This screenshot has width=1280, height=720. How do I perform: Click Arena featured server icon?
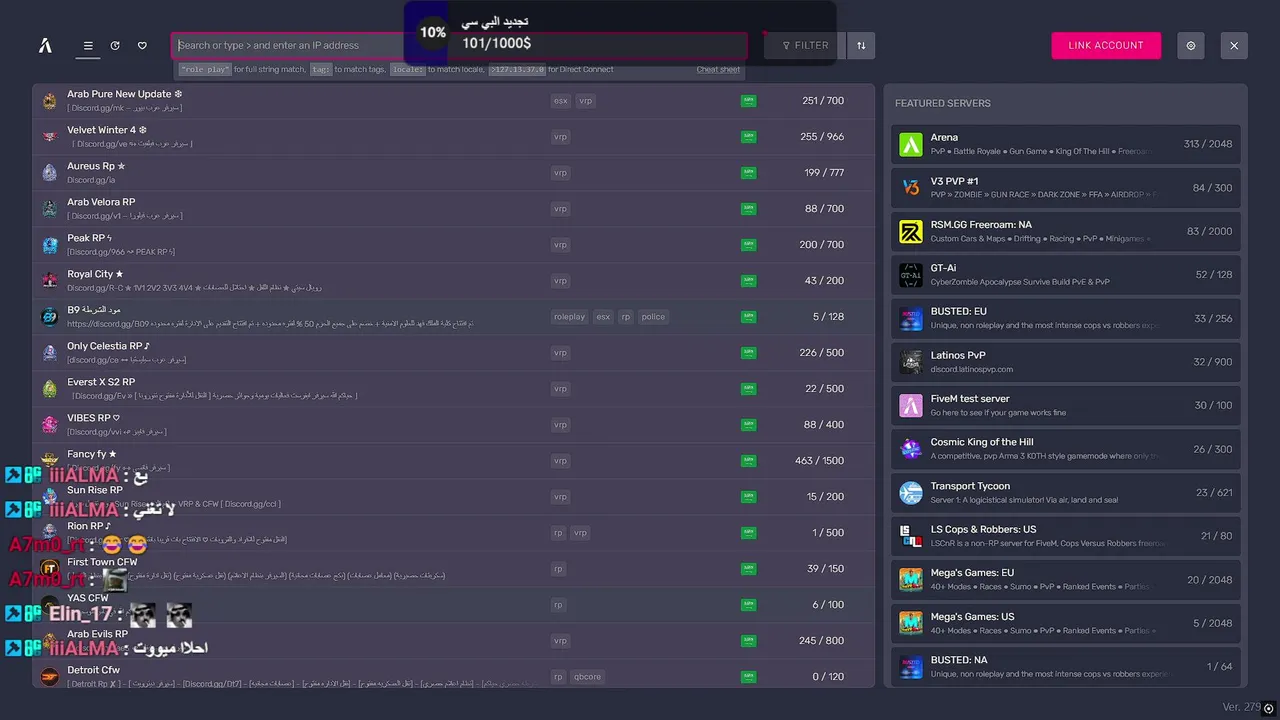point(911,144)
